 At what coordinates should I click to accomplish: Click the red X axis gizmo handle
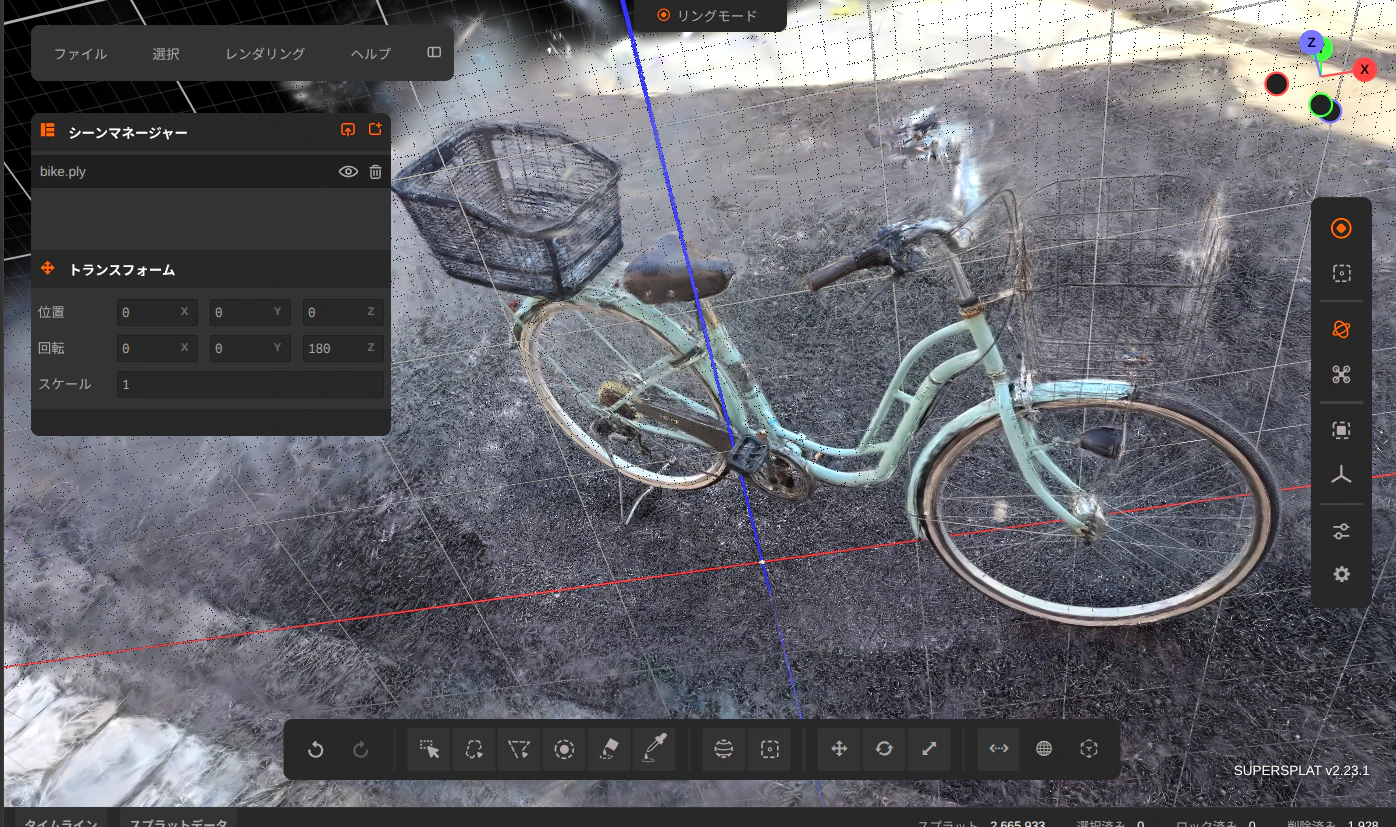pyautogui.click(x=1364, y=69)
